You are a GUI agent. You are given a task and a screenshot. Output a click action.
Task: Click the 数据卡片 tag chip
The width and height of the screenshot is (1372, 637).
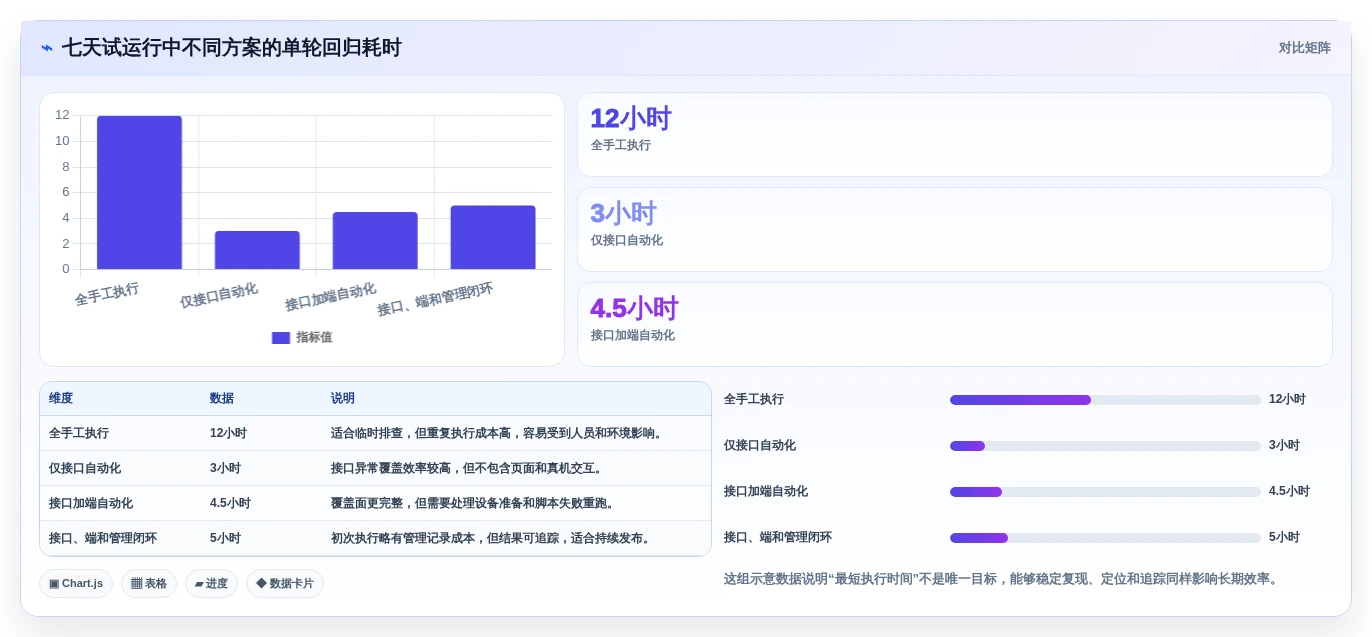coord(285,583)
